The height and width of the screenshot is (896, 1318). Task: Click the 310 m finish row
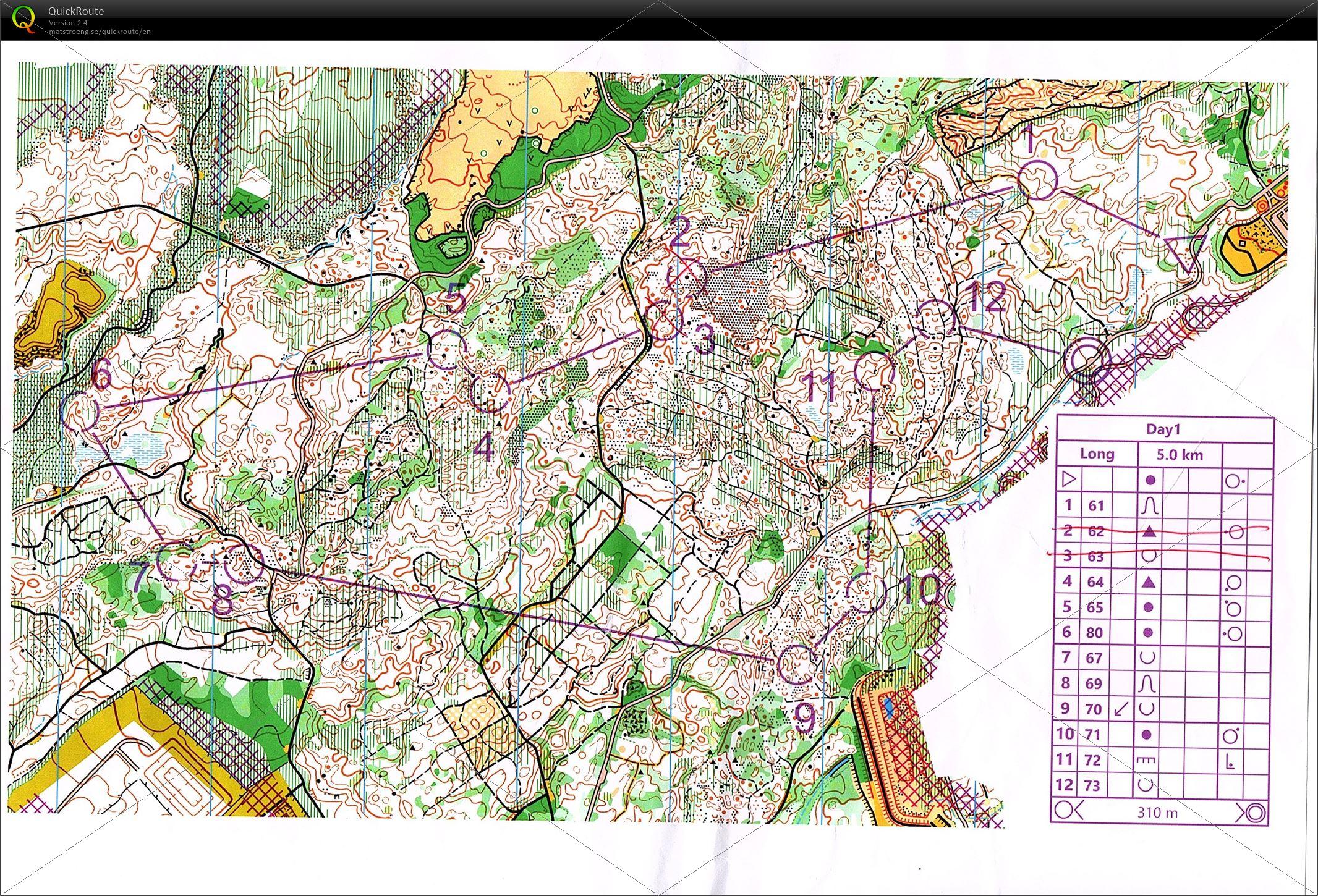click(1157, 812)
